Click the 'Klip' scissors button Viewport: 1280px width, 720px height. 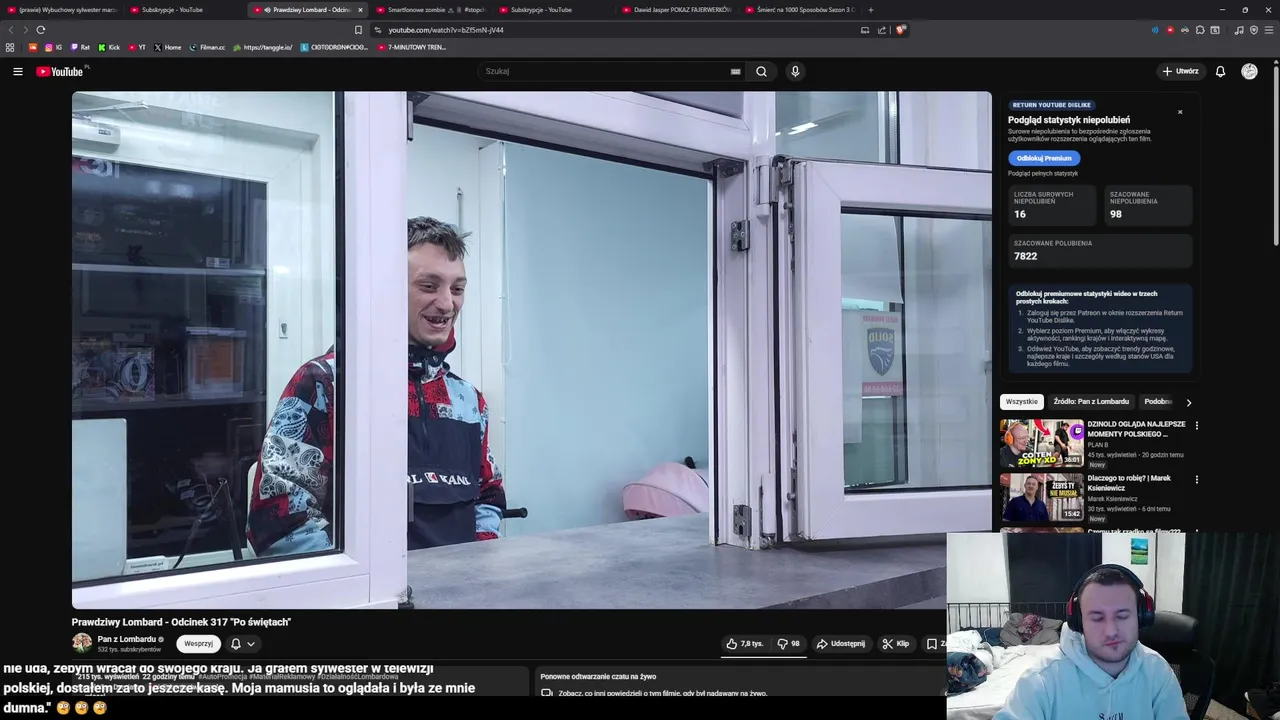896,644
